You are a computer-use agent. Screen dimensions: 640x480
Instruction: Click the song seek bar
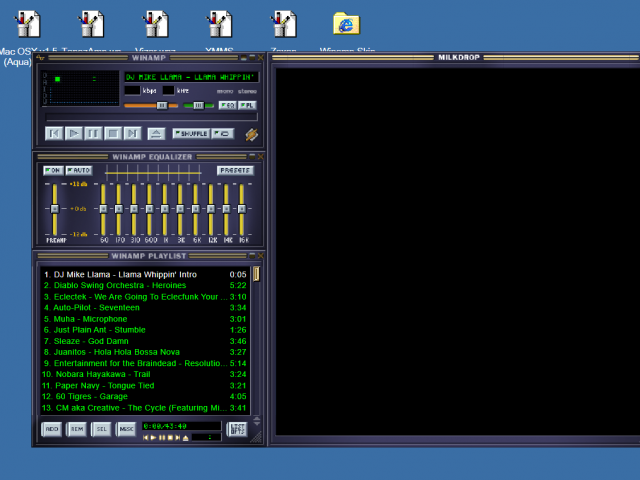151,117
